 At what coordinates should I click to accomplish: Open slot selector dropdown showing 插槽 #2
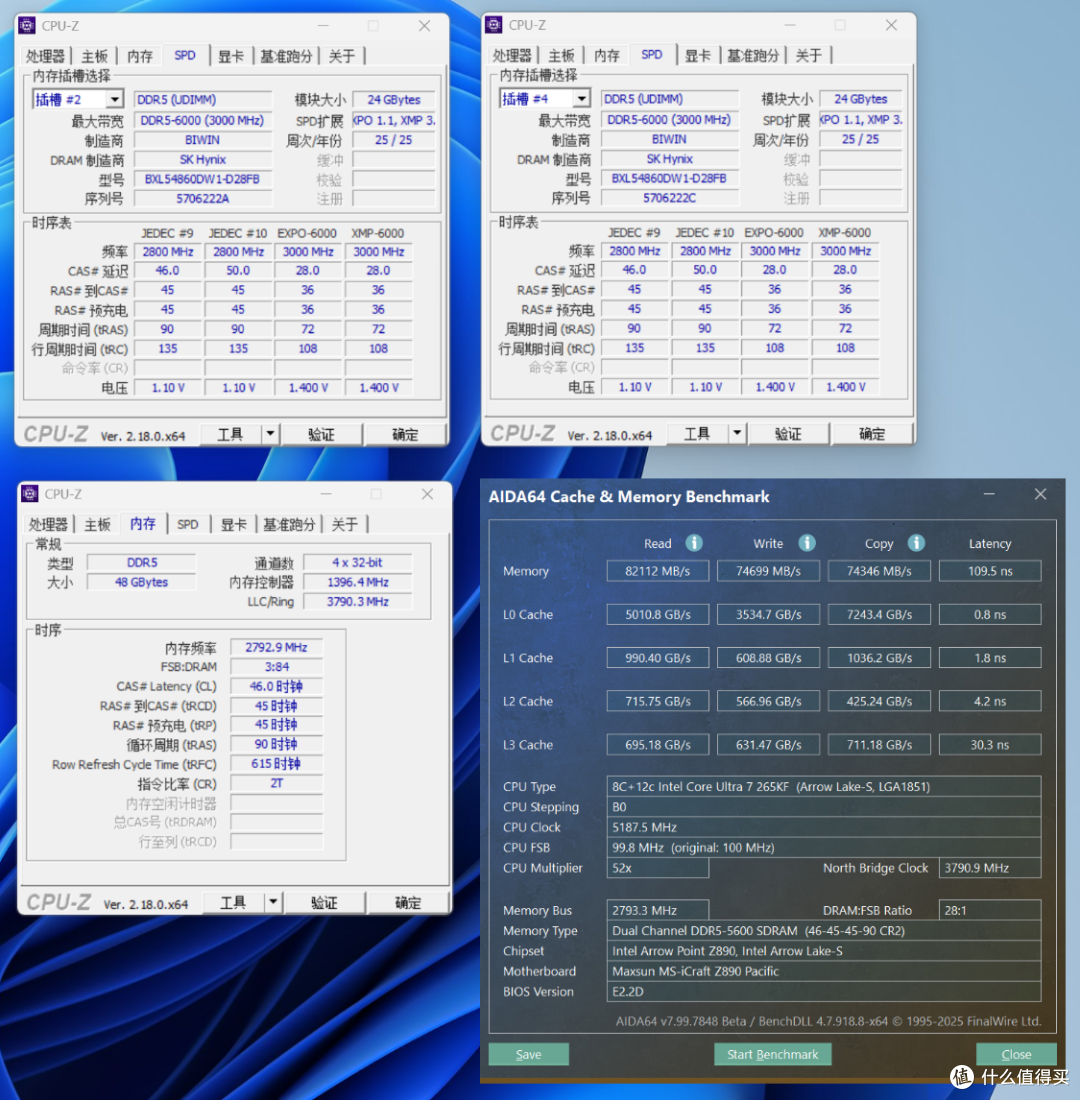(x=114, y=100)
